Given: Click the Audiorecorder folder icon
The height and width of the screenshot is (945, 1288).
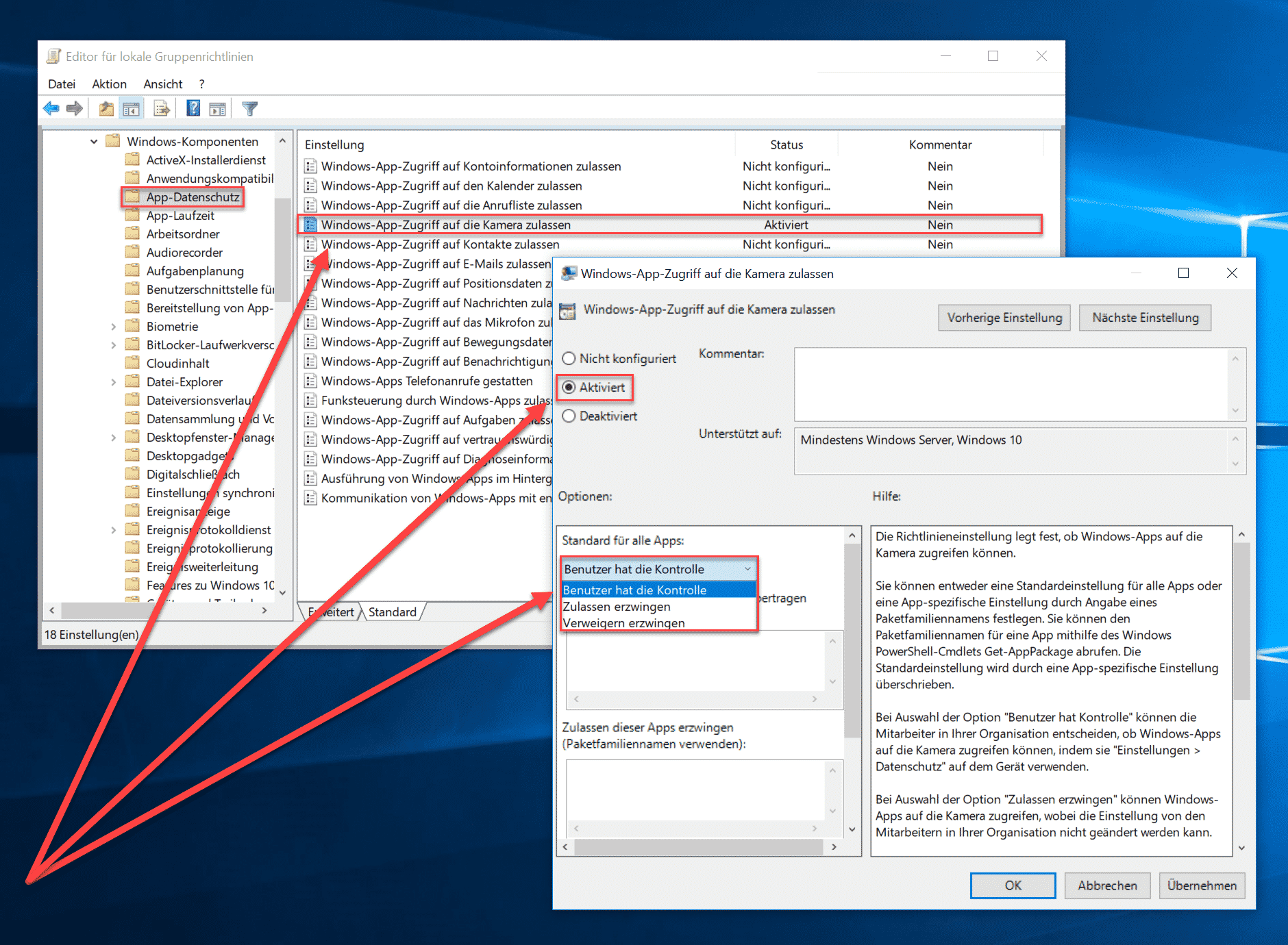Looking at the screenshot, I should pyautogui.click(x=132, y=252).
